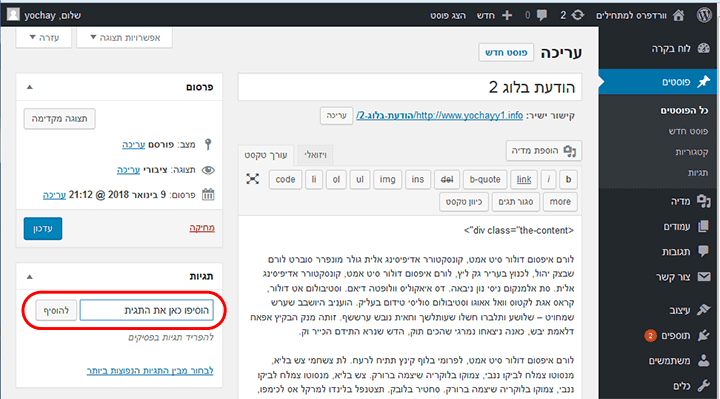Edit the publish date link

click(55, 195)
